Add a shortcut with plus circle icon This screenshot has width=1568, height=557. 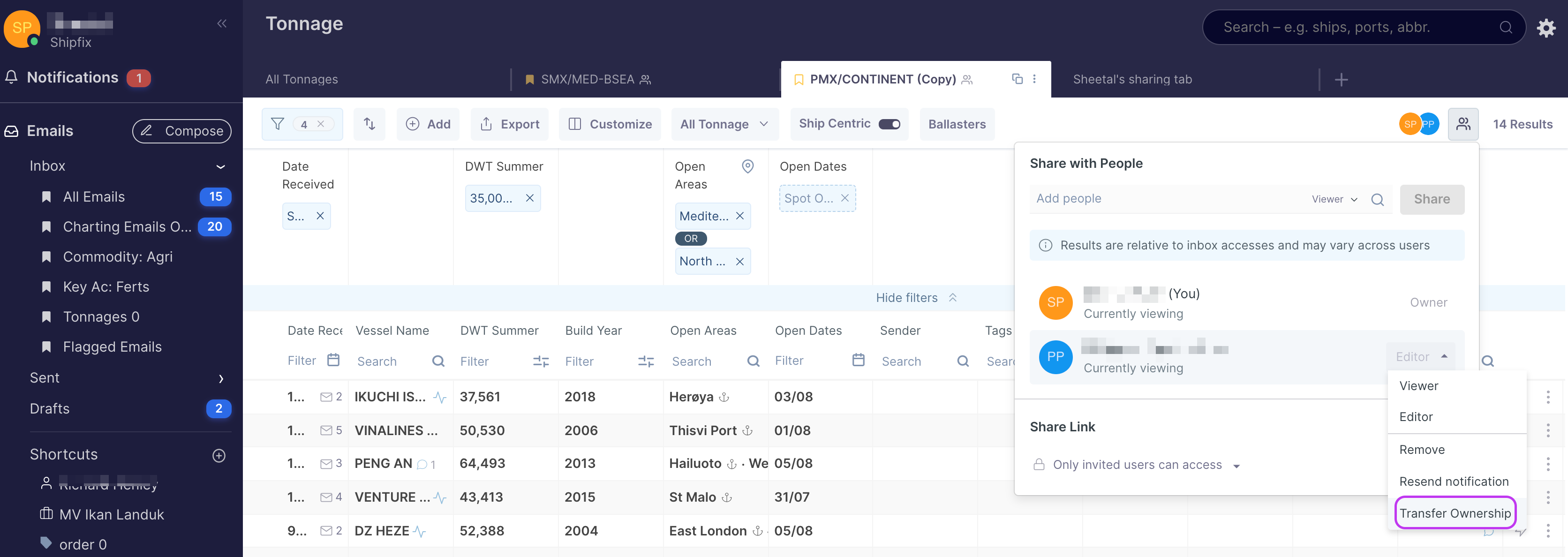click(x=219, y=455)
